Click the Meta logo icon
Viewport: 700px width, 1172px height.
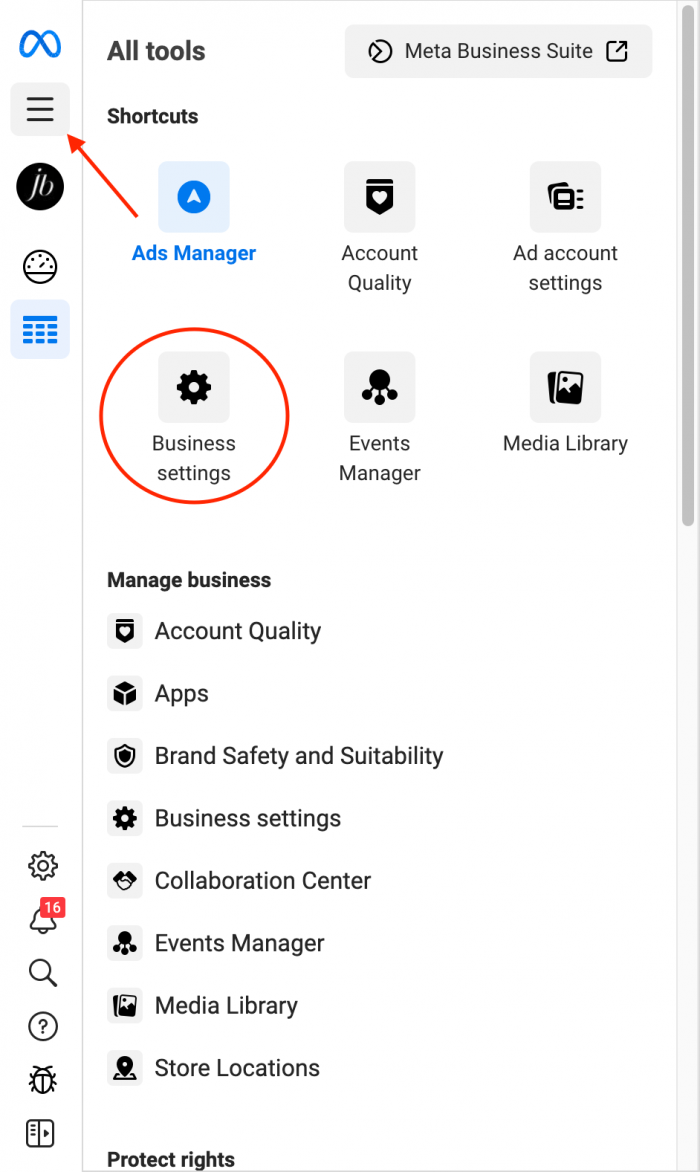pyautogui.click(x=40, y=43)
